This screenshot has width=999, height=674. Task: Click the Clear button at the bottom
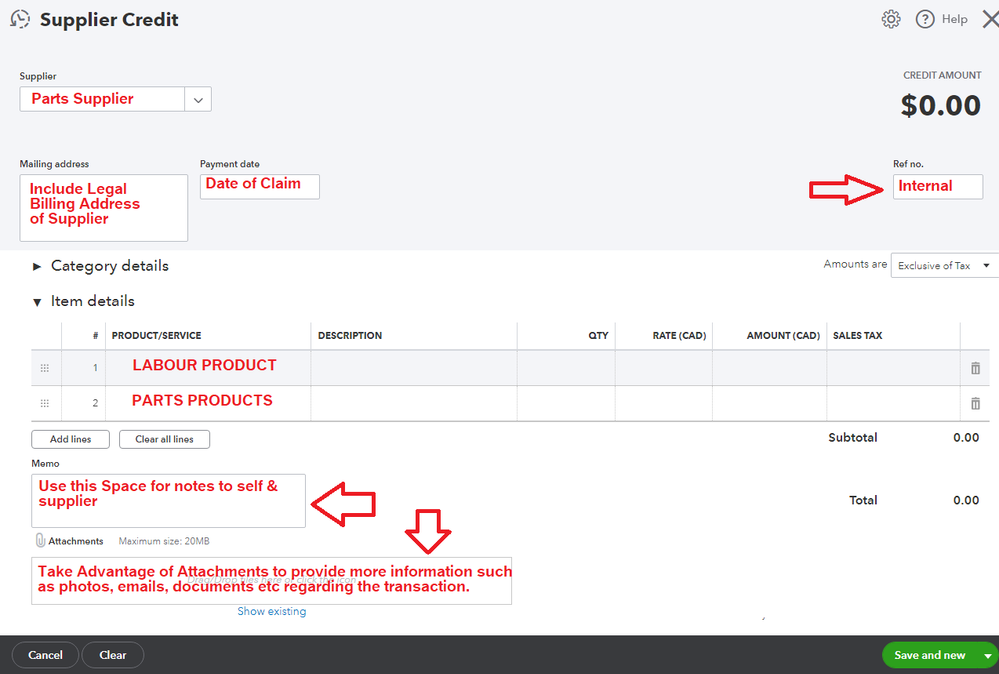pos(112,654)
